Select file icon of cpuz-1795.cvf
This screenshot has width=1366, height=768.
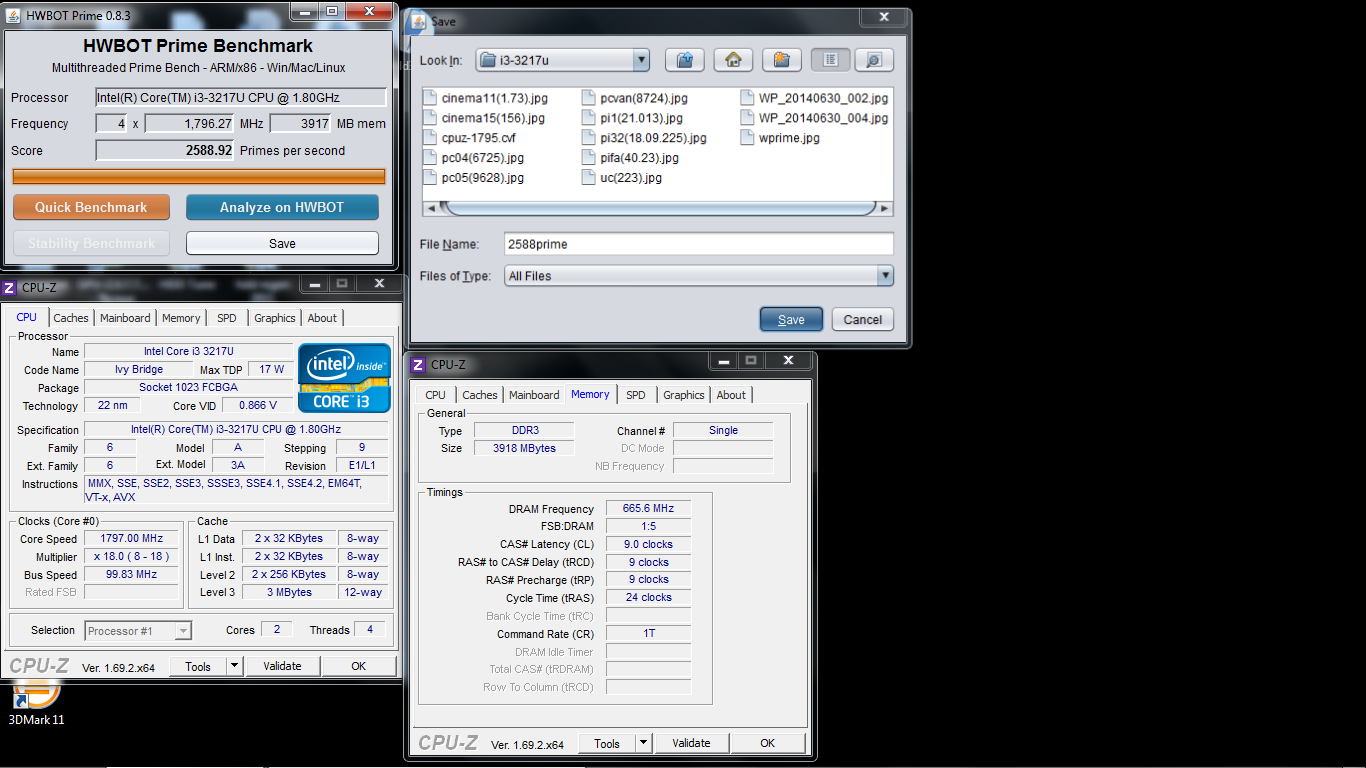(x=430, y=138)
